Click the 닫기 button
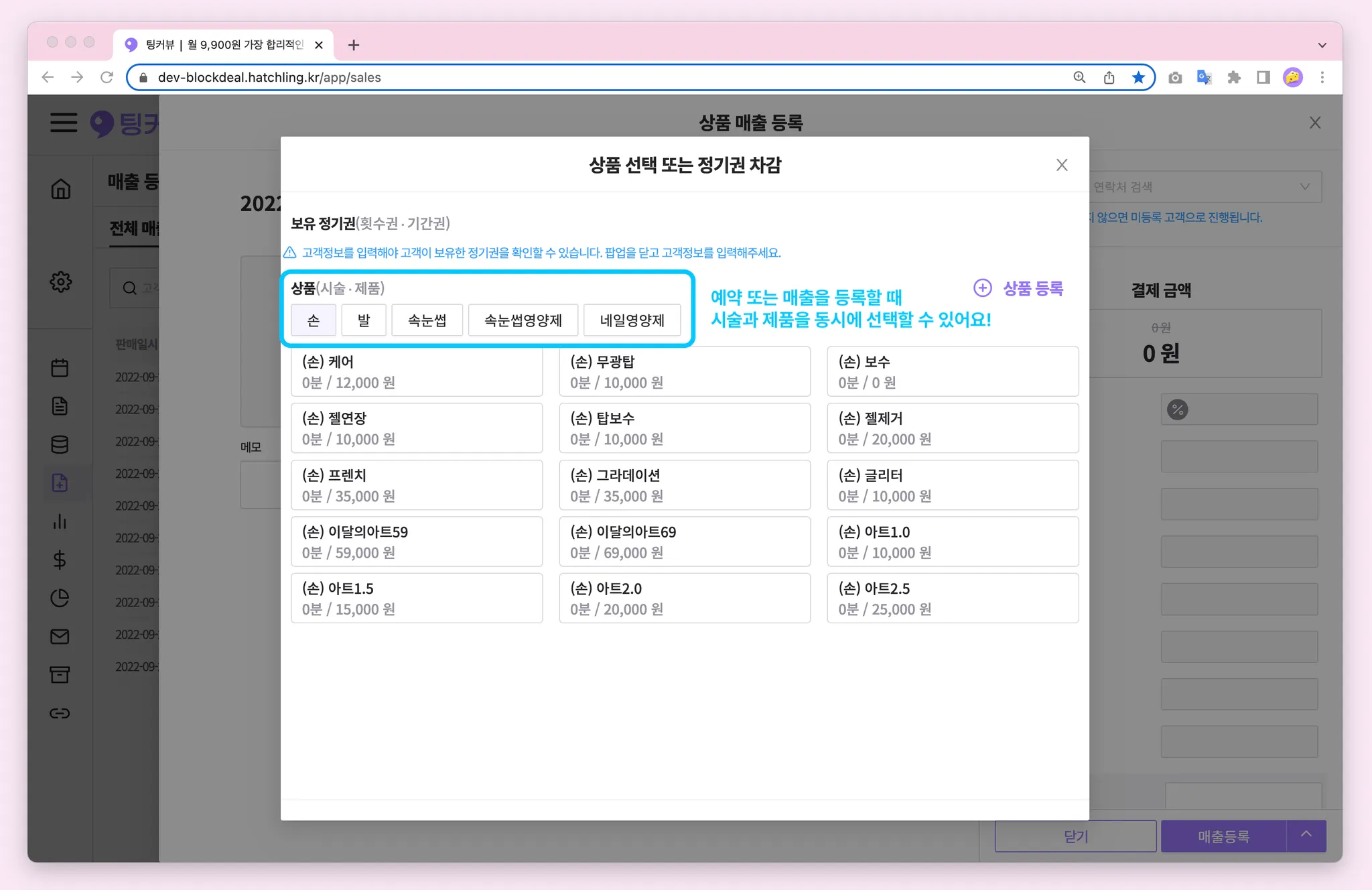The image size is (1372, 890). [x=1075, y=836]
